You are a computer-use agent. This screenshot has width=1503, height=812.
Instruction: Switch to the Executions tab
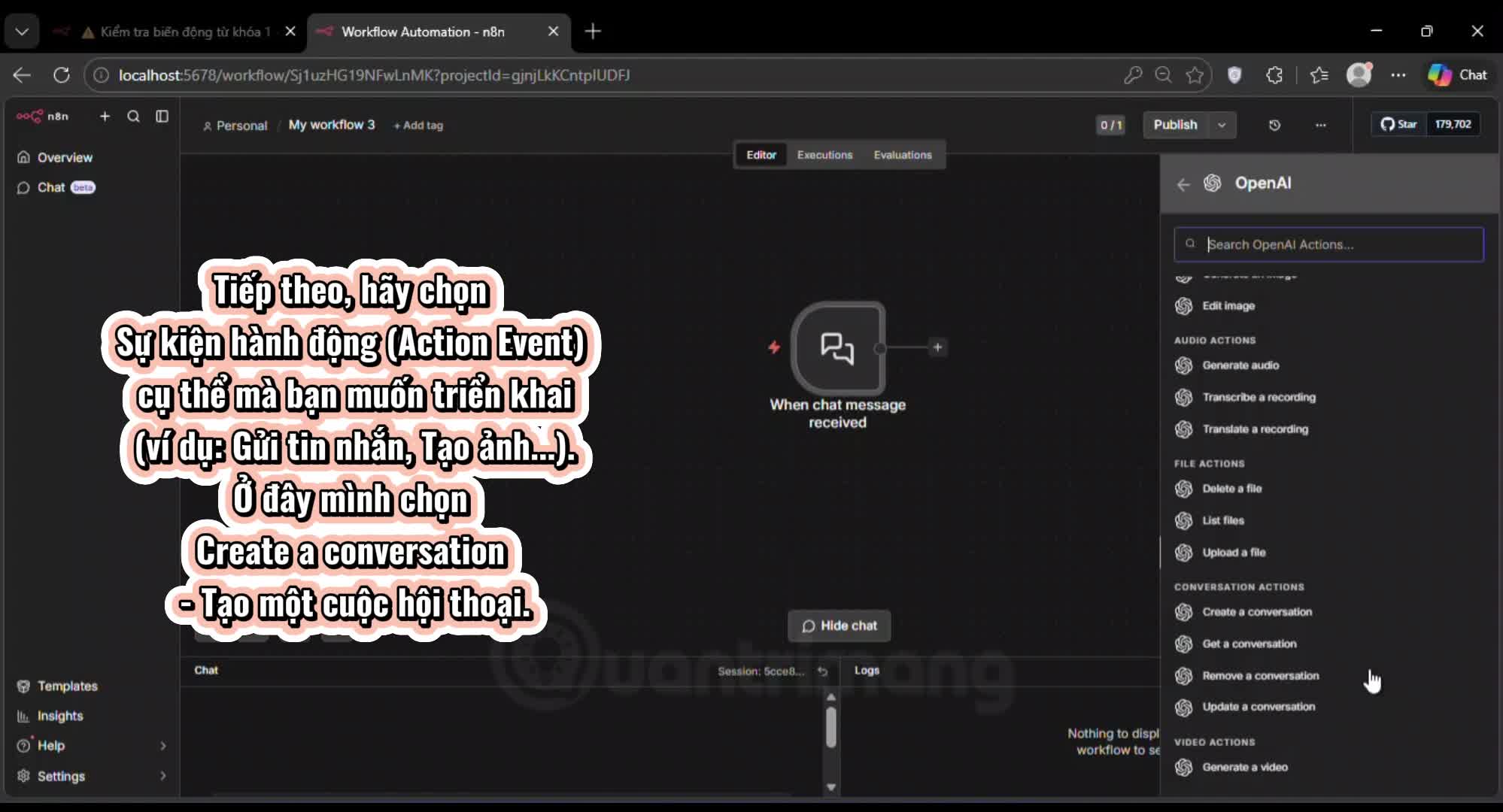[824, 155]
